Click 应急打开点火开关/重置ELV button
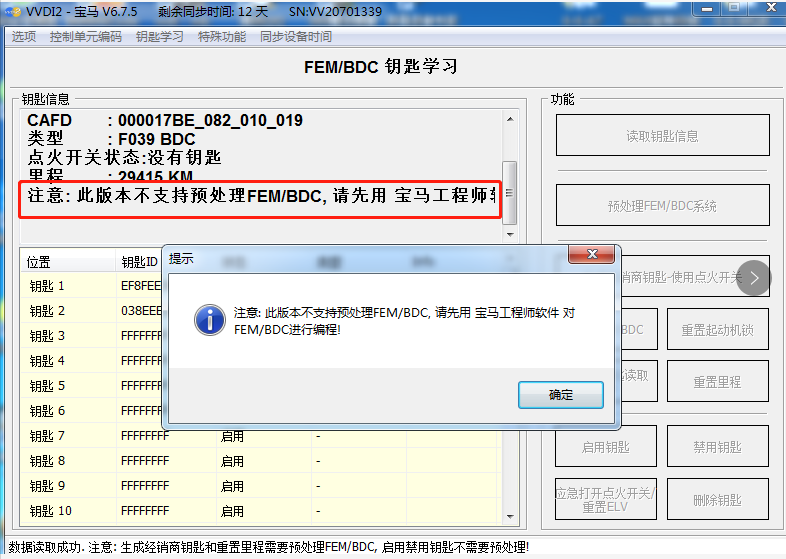786x559 pixels. 606,499
